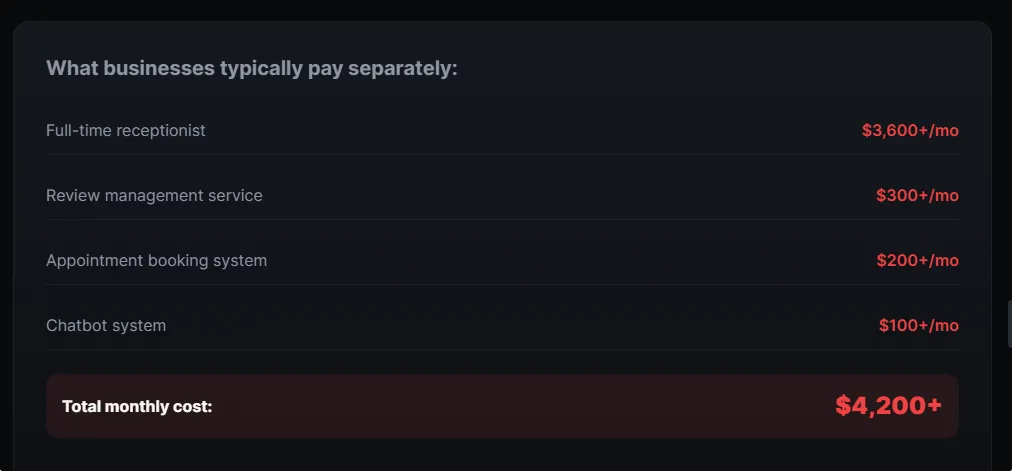This screenshot has width=1012, height=471.
Task: Click the $200+/mo price
Action: click(x=917, y=261)
